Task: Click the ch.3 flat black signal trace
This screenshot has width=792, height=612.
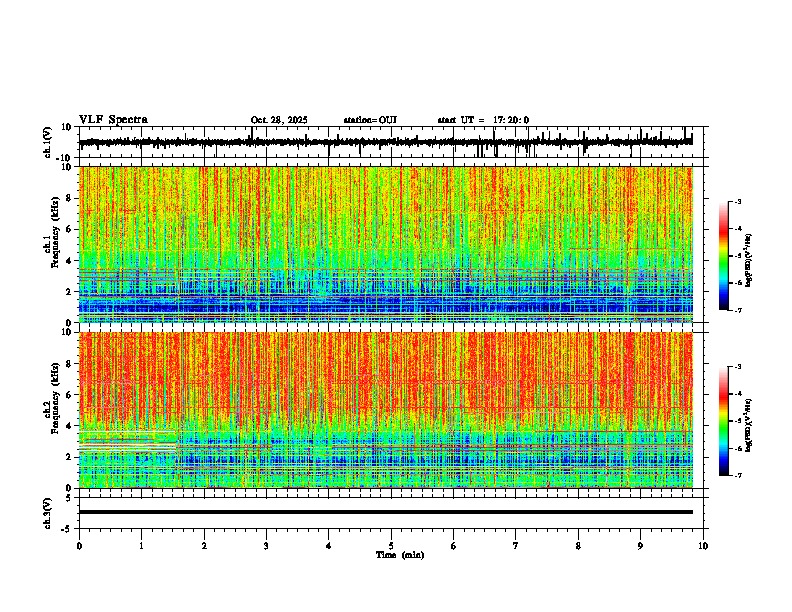Action: (386, 512)
